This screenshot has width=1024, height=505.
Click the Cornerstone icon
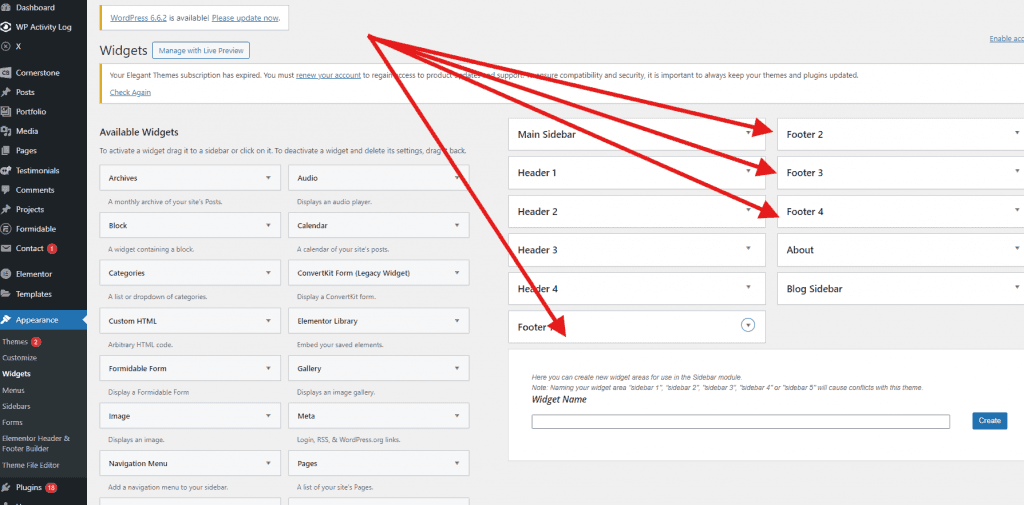pos(6,73)
